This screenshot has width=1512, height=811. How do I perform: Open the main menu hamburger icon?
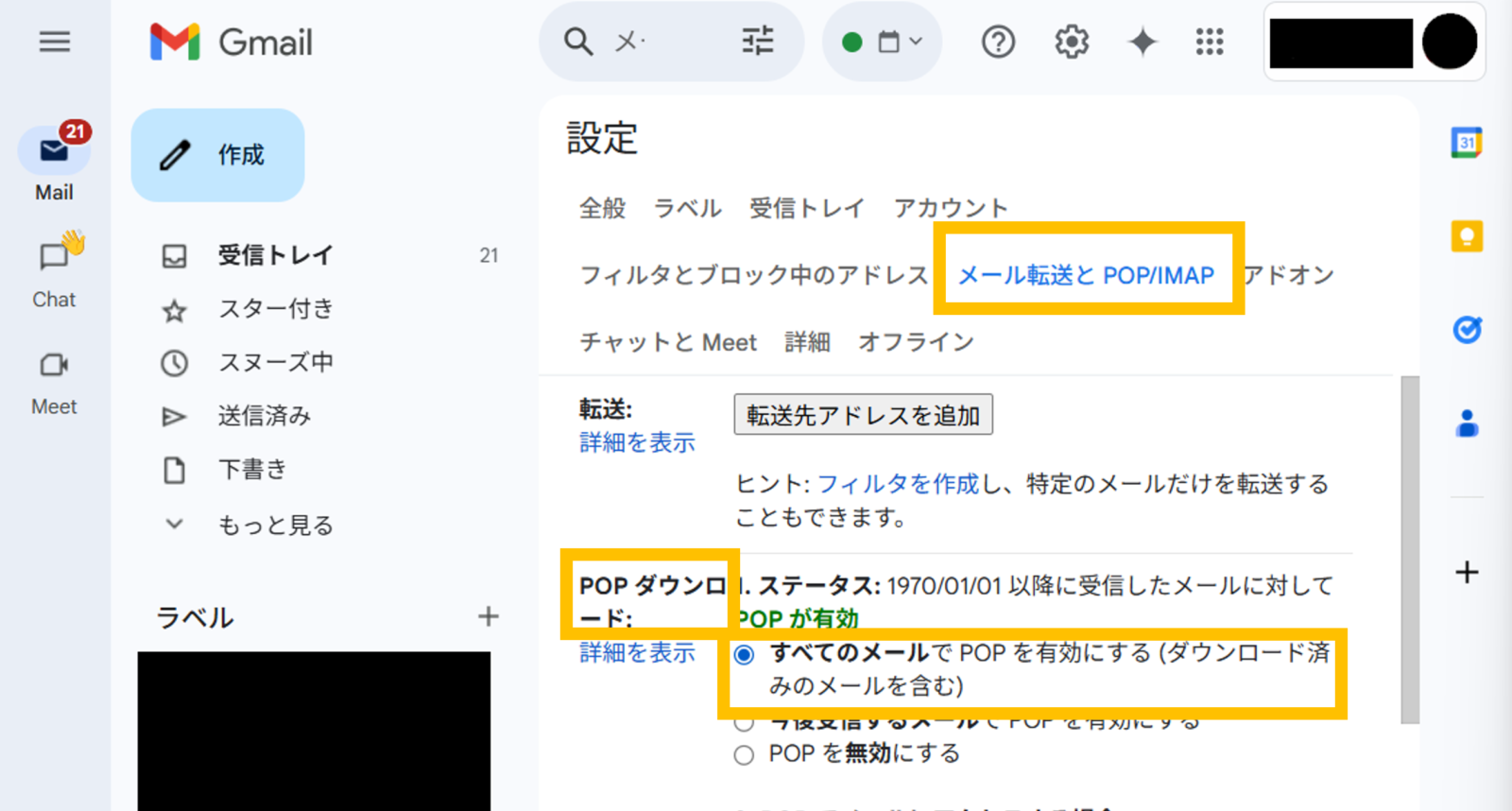[x=55, y=42]
